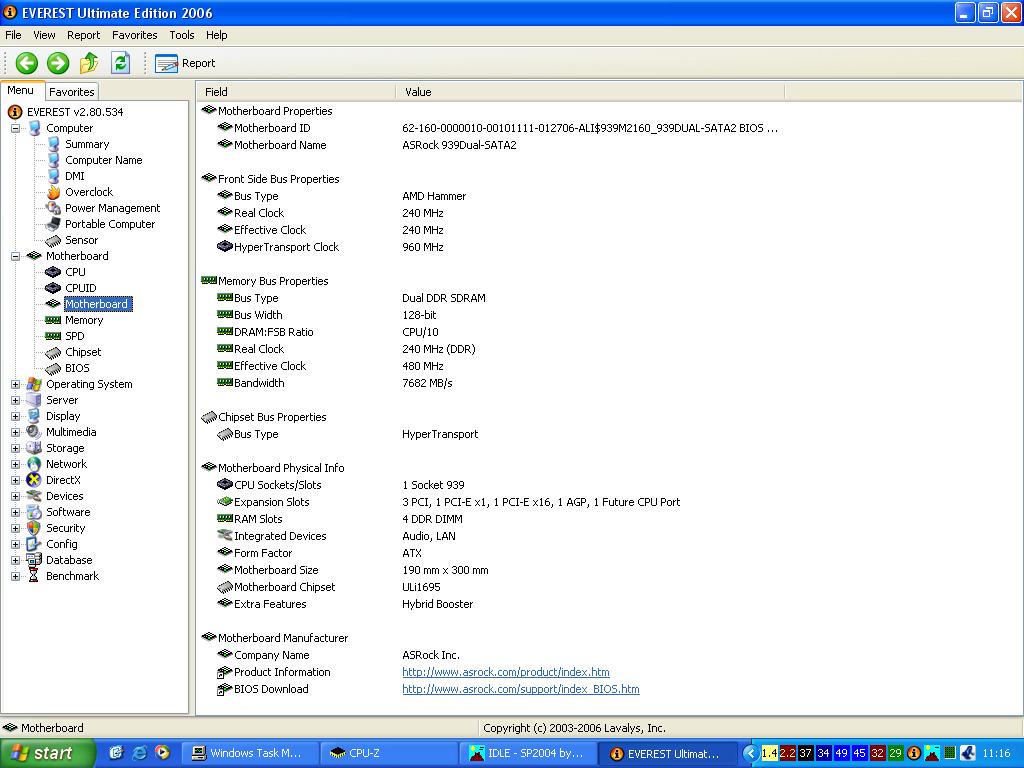Select the HyperTransport Clock row
This screenshot has height=768, width=1024.
490,247
